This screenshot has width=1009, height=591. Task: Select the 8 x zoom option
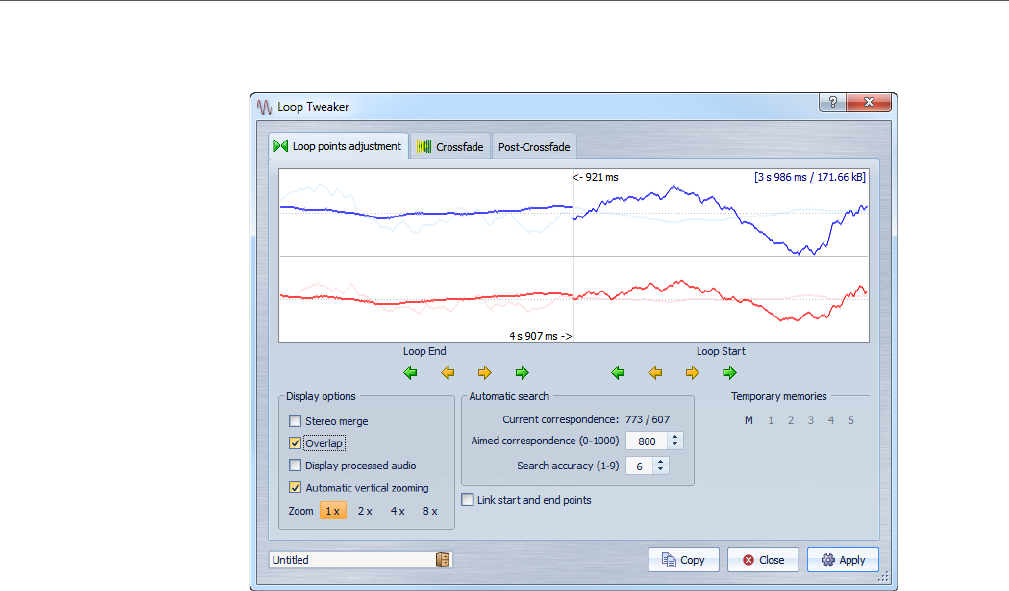[x=430, y=511]
